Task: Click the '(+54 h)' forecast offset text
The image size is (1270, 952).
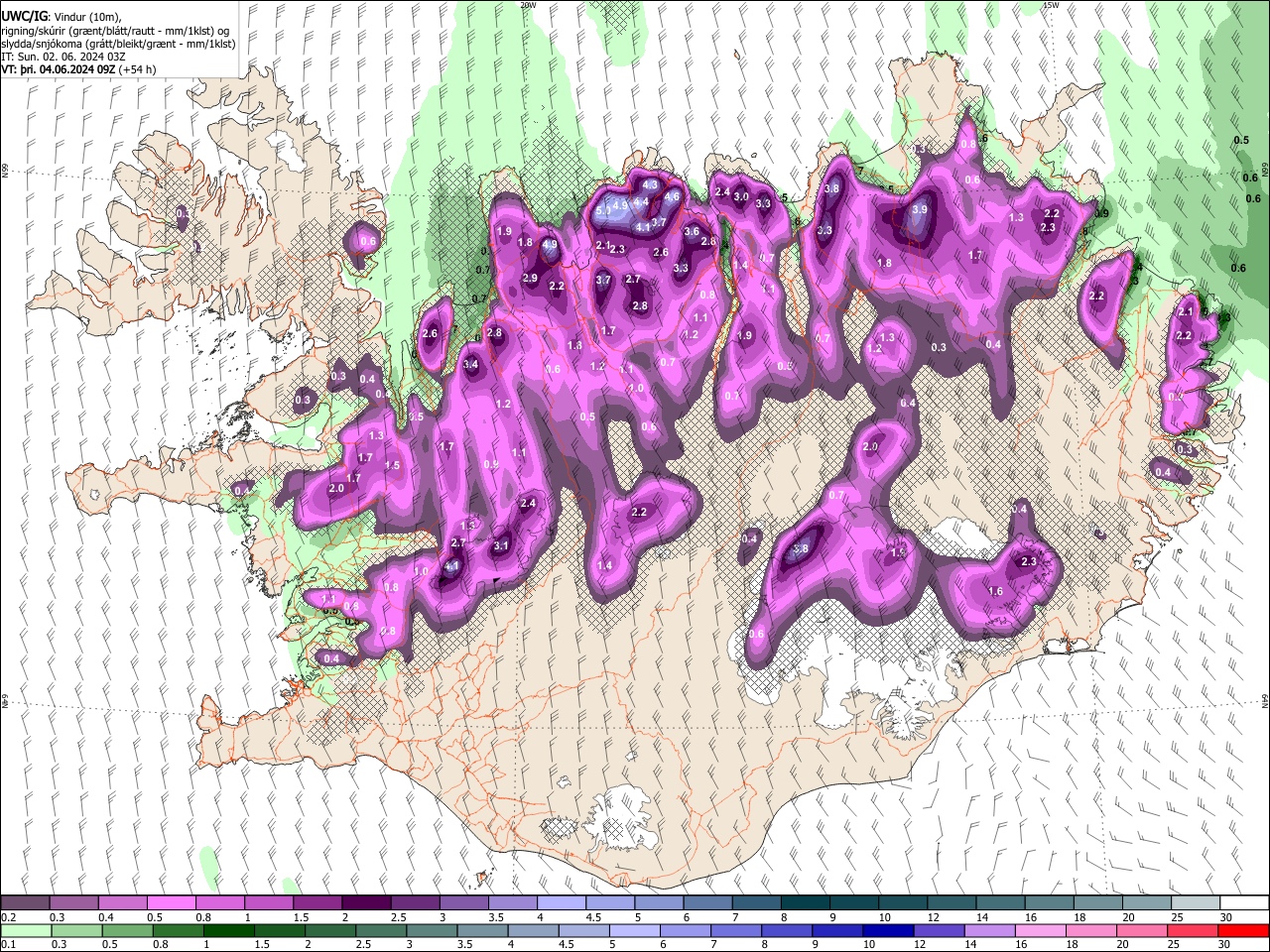Action: click(x=137, y=70)
